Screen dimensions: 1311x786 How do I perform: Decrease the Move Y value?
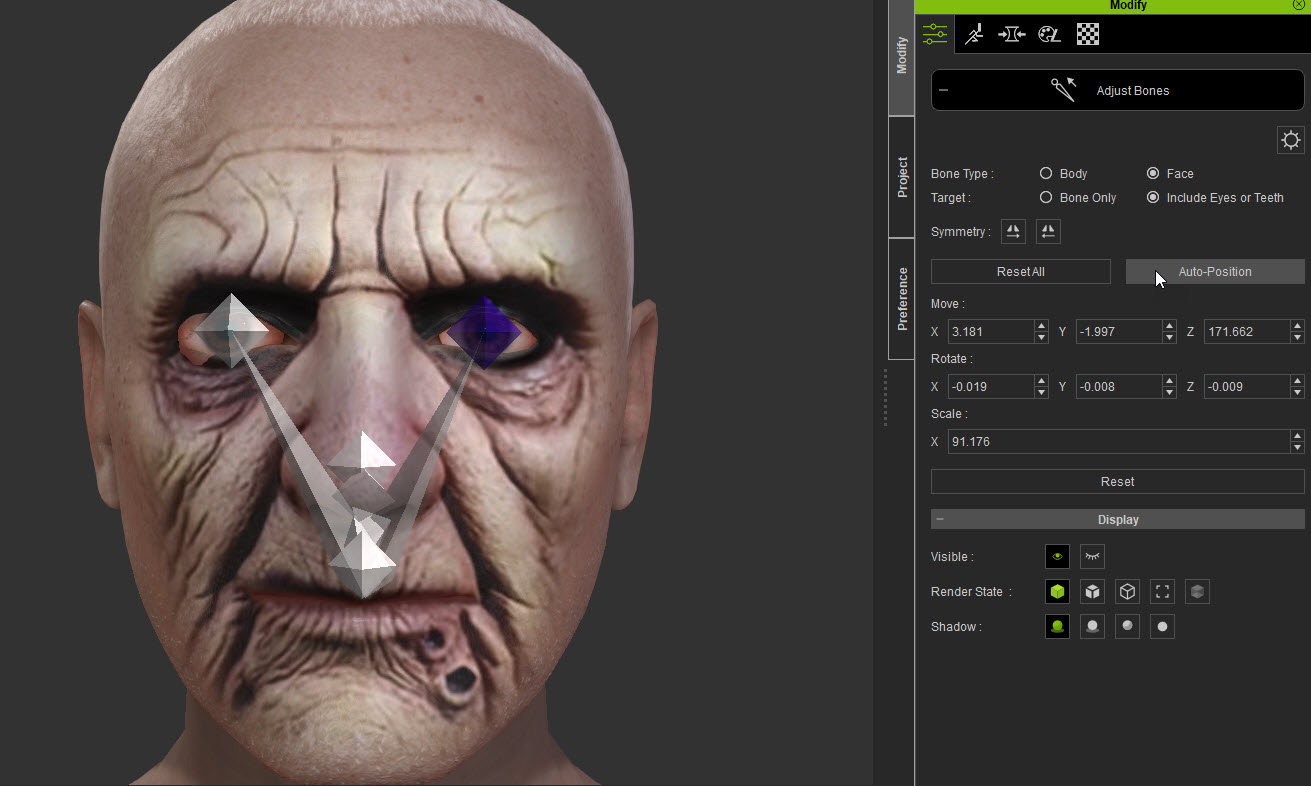1169,337
